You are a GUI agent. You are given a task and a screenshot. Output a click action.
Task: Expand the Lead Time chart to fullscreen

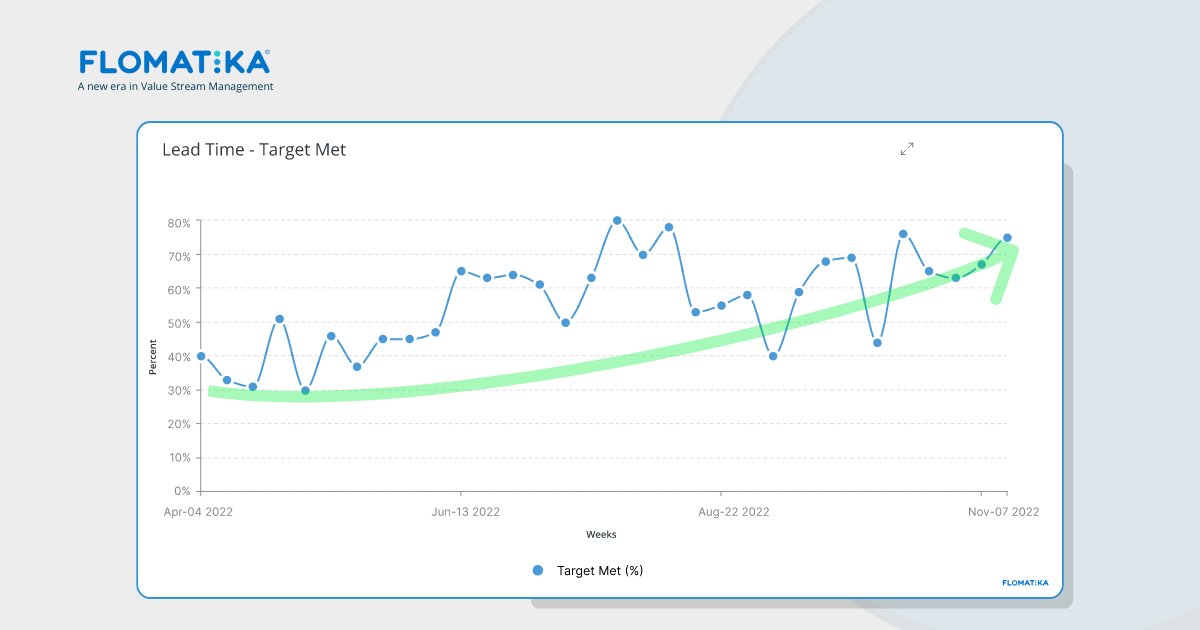[x=907, y=149]
